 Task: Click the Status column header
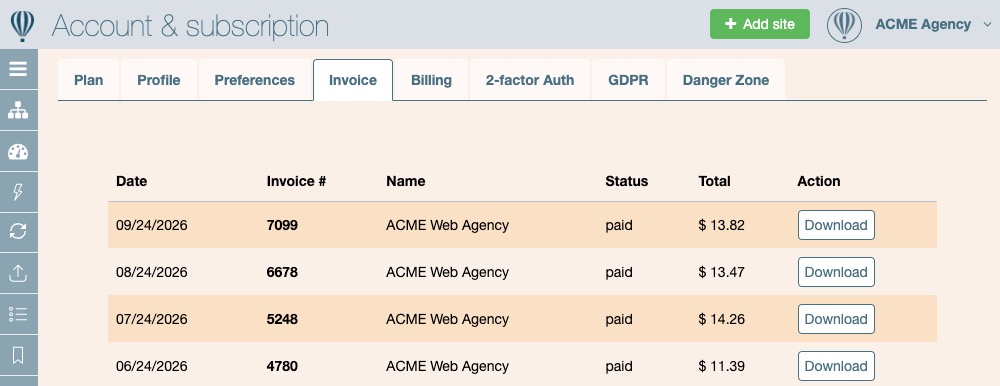point(626,181)
